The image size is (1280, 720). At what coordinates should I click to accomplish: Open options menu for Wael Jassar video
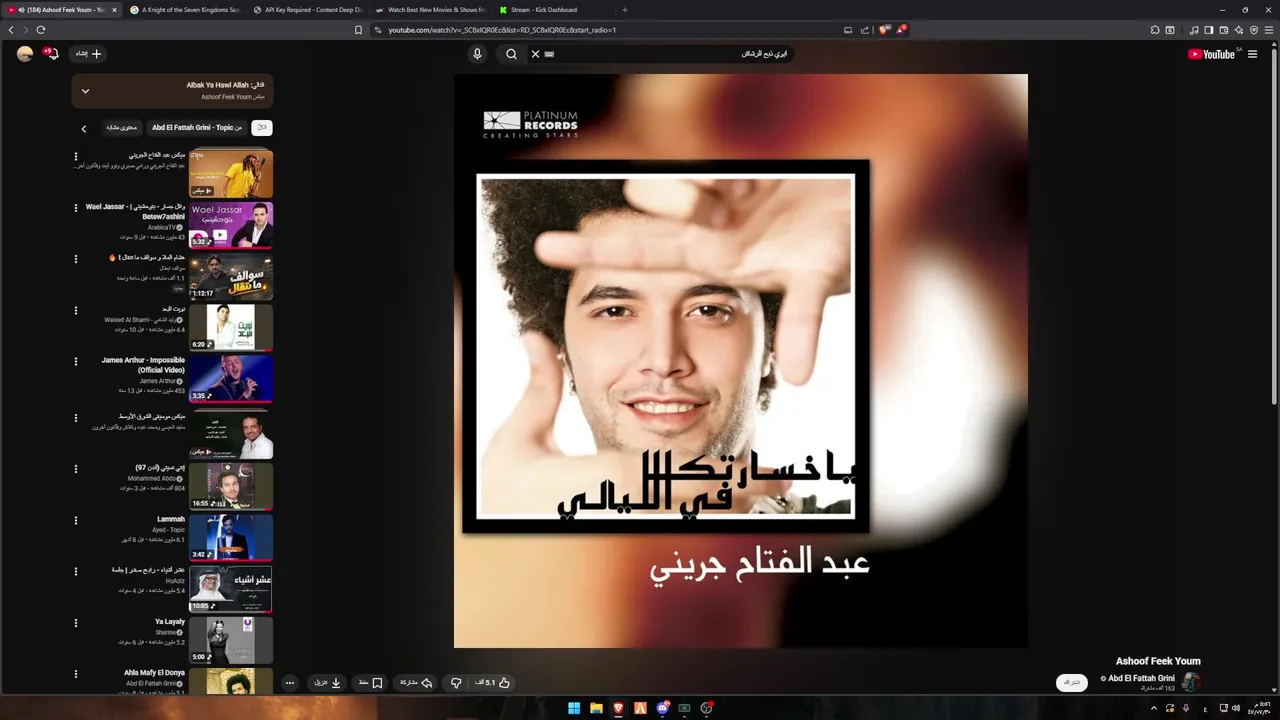point(75,208)
